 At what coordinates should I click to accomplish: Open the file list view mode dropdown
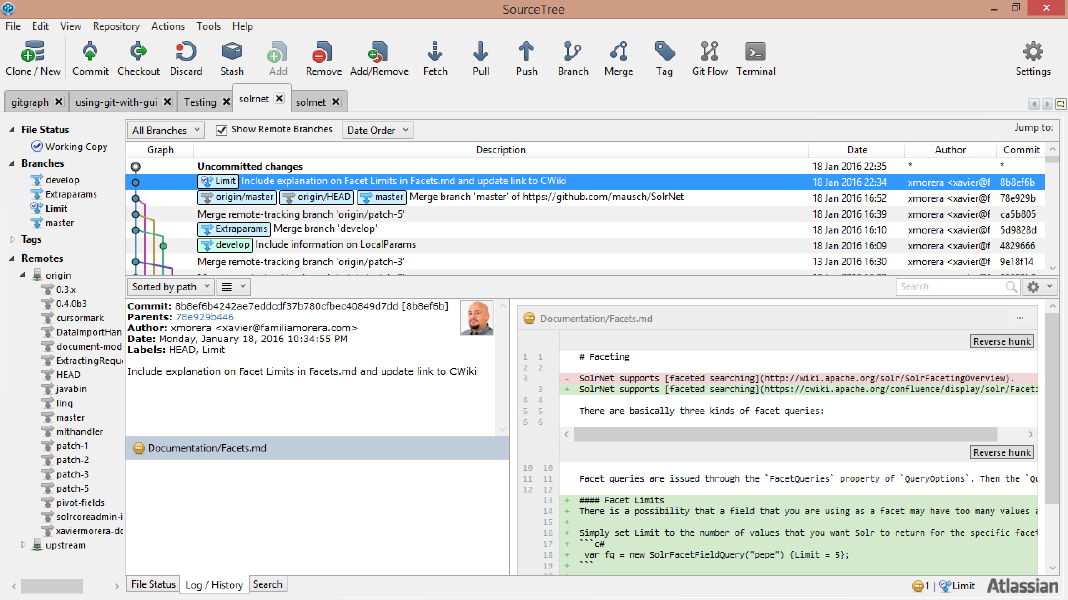[234, 287]
